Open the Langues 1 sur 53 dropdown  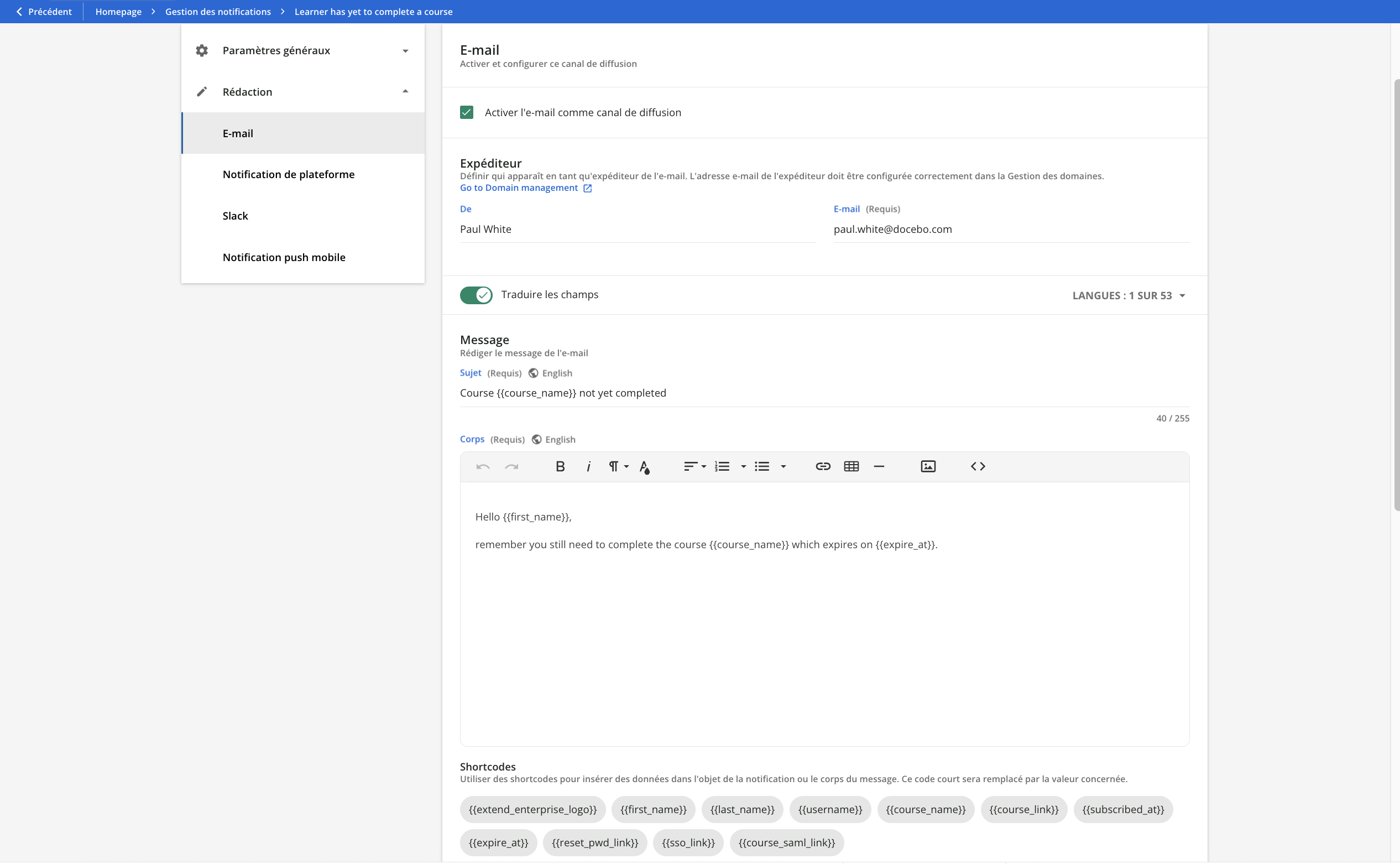[x=1128, y=295]
